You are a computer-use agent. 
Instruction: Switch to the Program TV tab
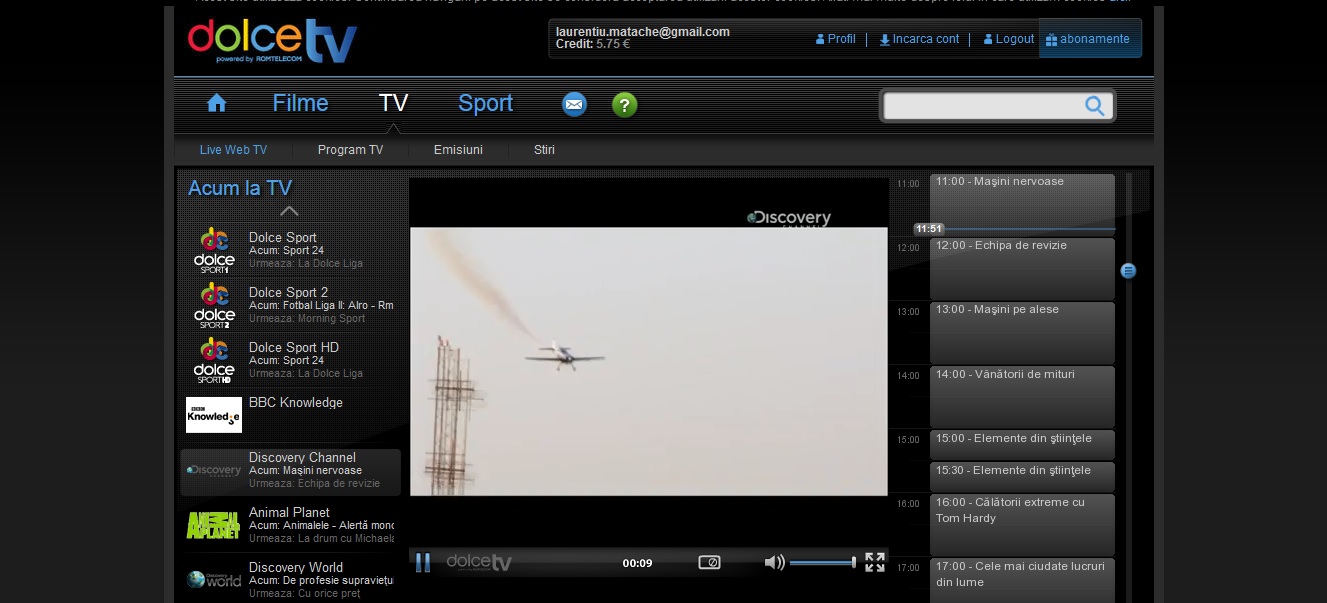point(350,149)
